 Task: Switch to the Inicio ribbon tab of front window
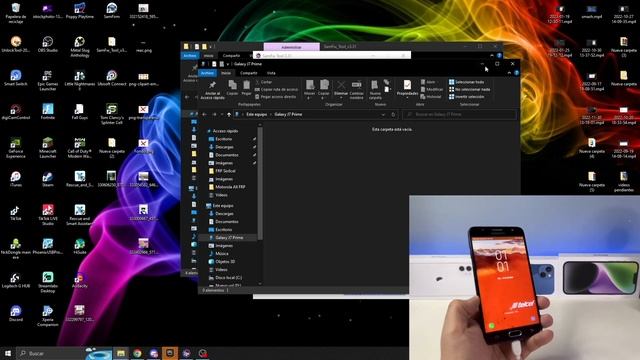(226, 73)
